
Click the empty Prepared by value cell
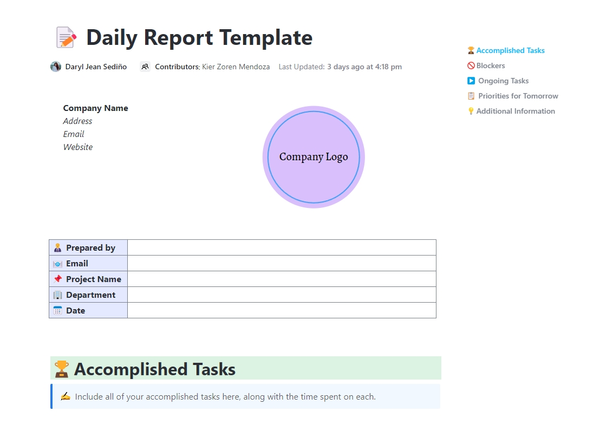(281, 248)
